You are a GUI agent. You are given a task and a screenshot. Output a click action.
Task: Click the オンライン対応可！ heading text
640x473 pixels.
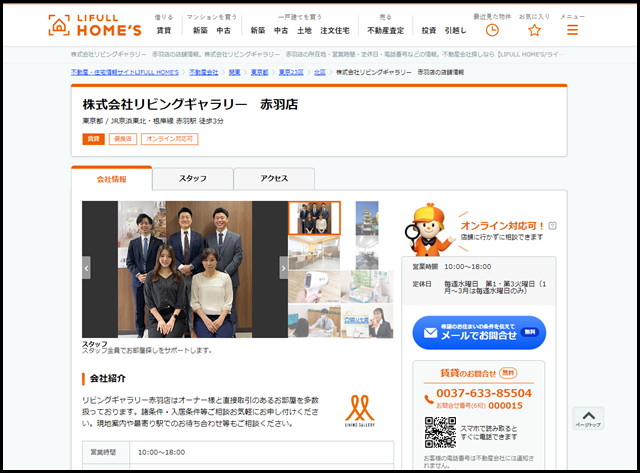[x=502, y=226]
